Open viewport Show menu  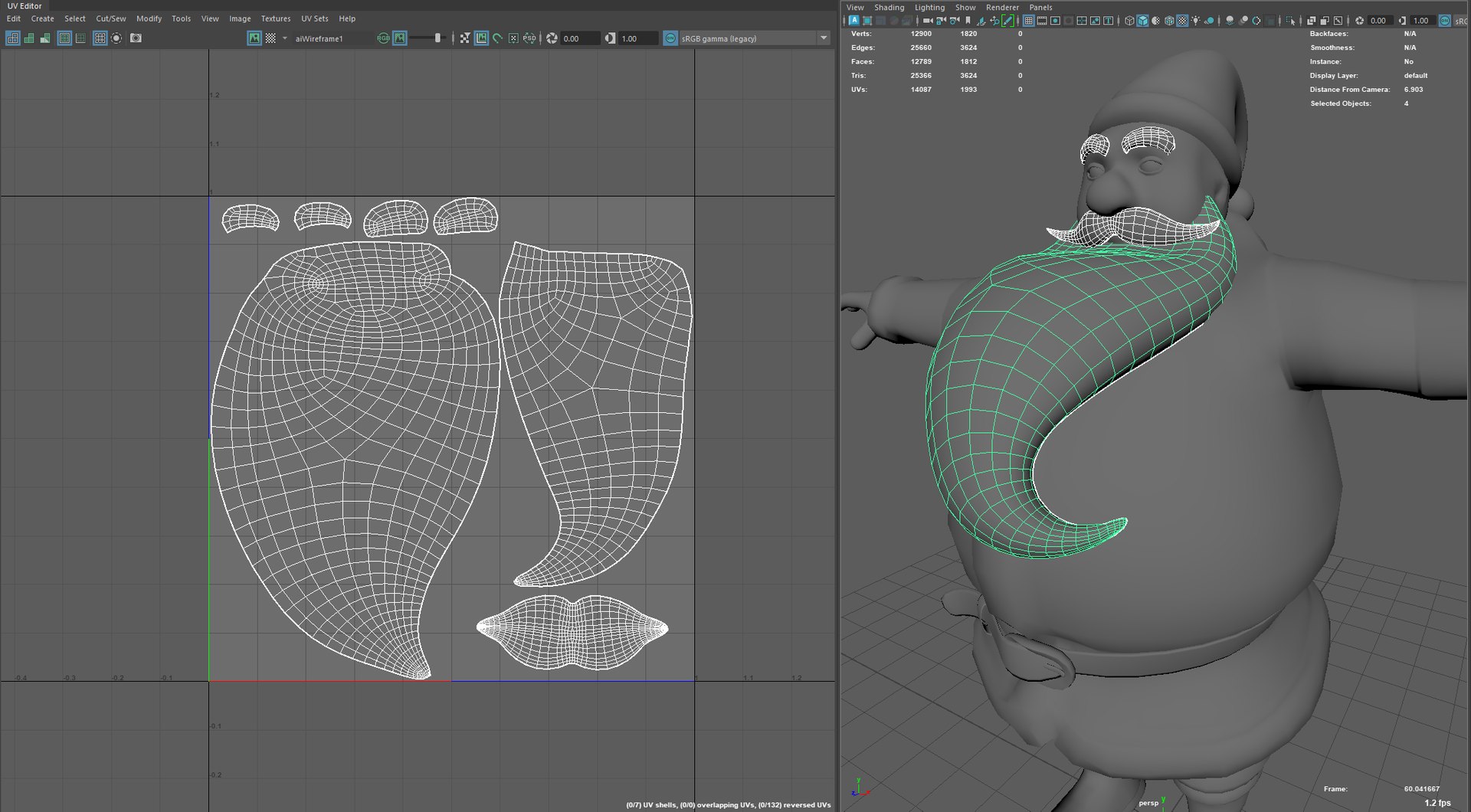(965, 7)
